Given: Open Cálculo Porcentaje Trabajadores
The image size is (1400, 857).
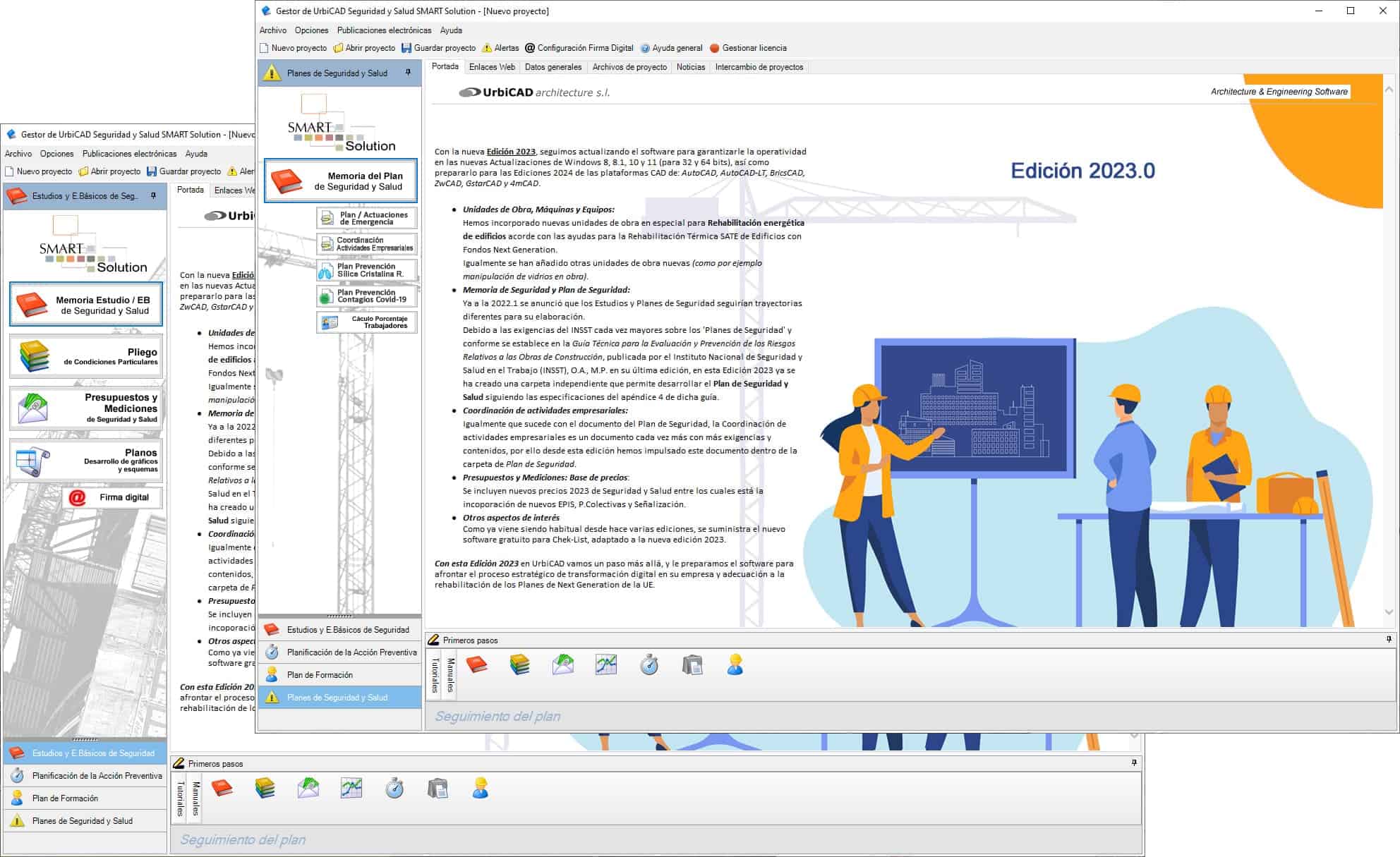Looking at the screenshot, I should pos(367,322).
